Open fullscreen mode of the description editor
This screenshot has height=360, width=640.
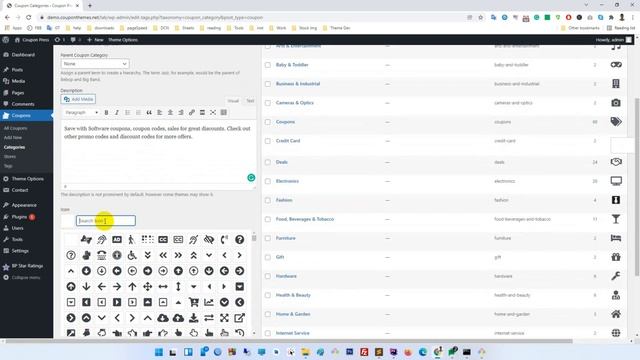(x=213, y=112)
